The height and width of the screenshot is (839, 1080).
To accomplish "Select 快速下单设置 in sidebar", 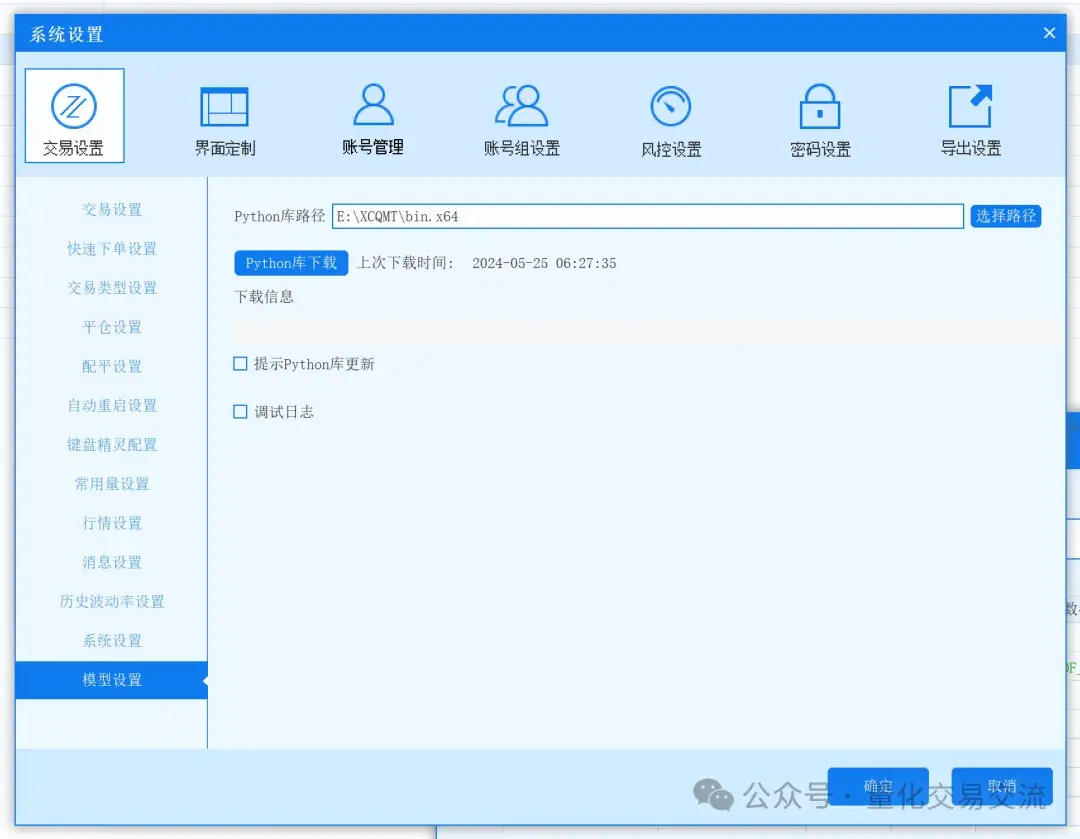I will coord(112,249).
